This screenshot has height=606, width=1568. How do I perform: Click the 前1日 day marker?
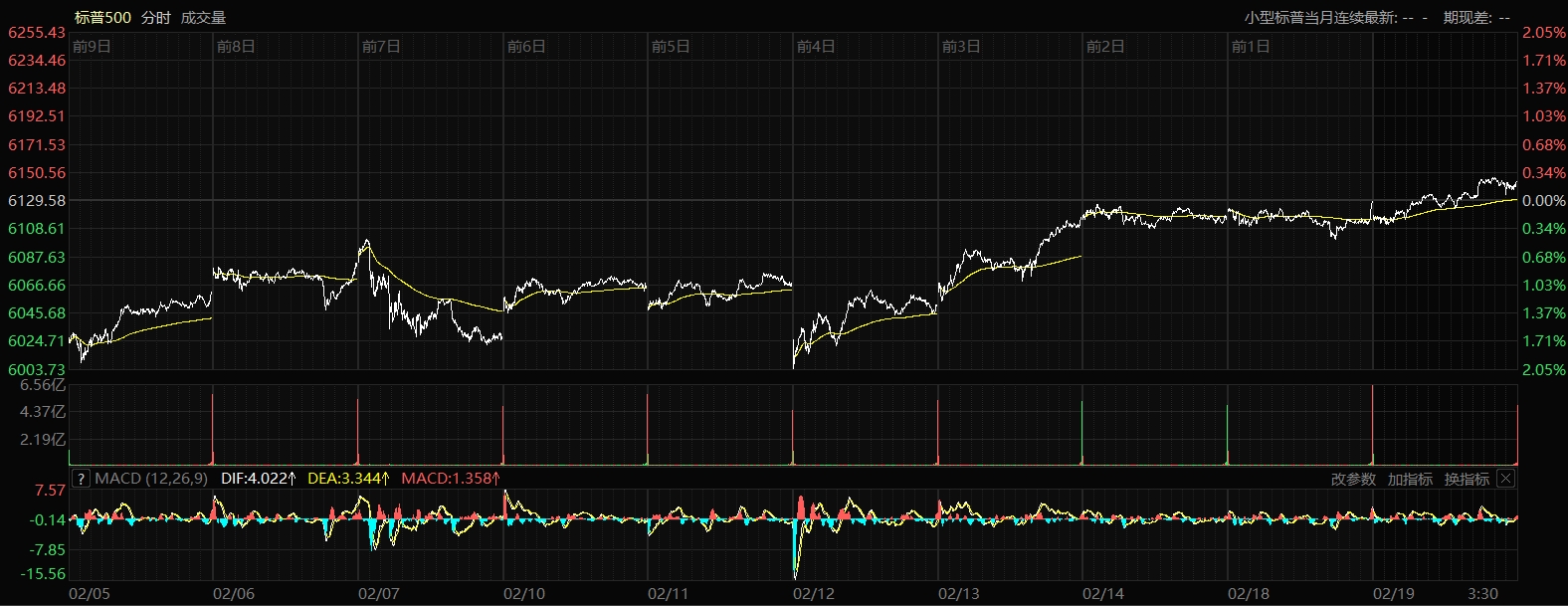[1251, 47]
